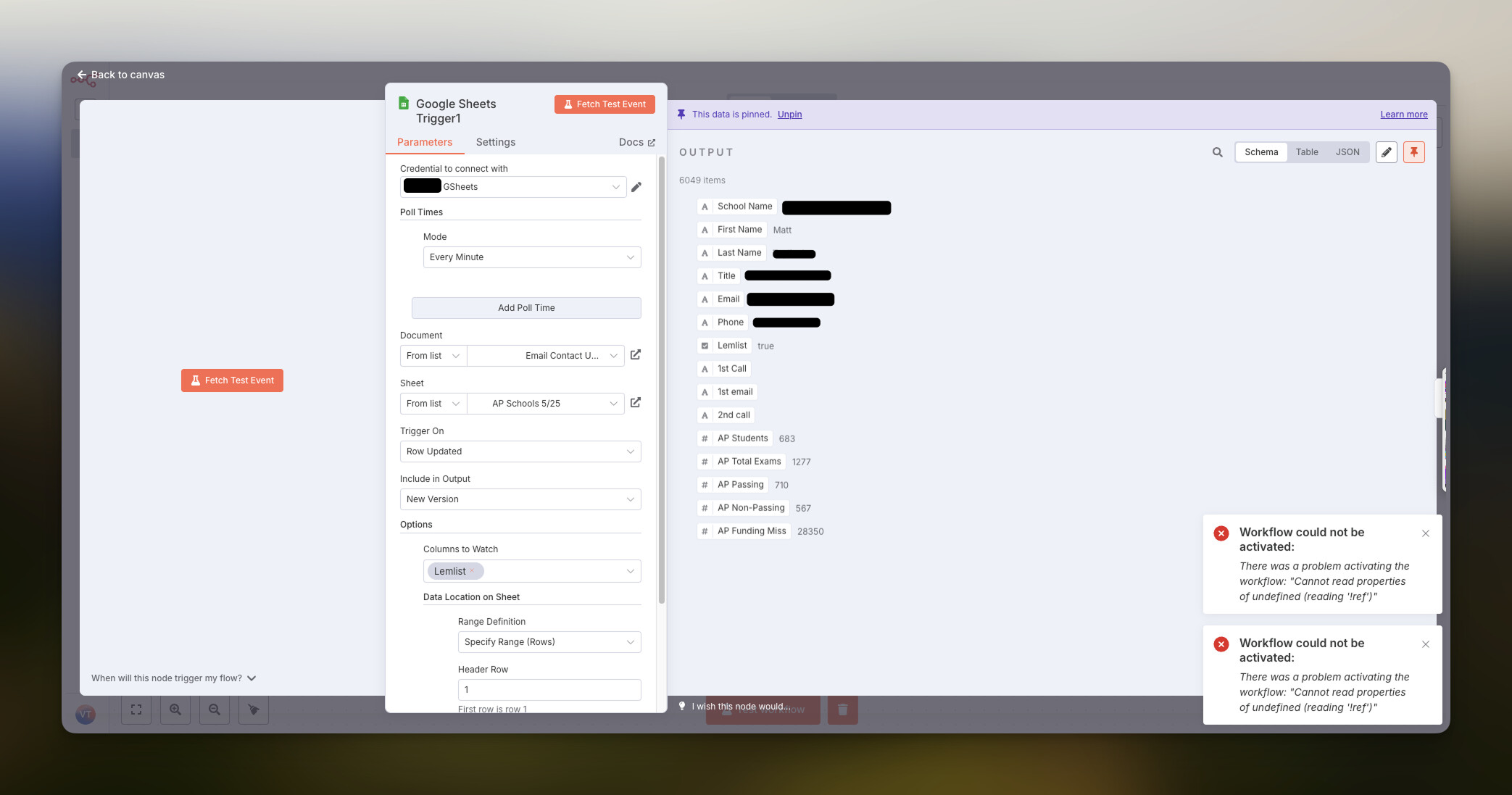Switch output view to JSON

click(1347, 152)
